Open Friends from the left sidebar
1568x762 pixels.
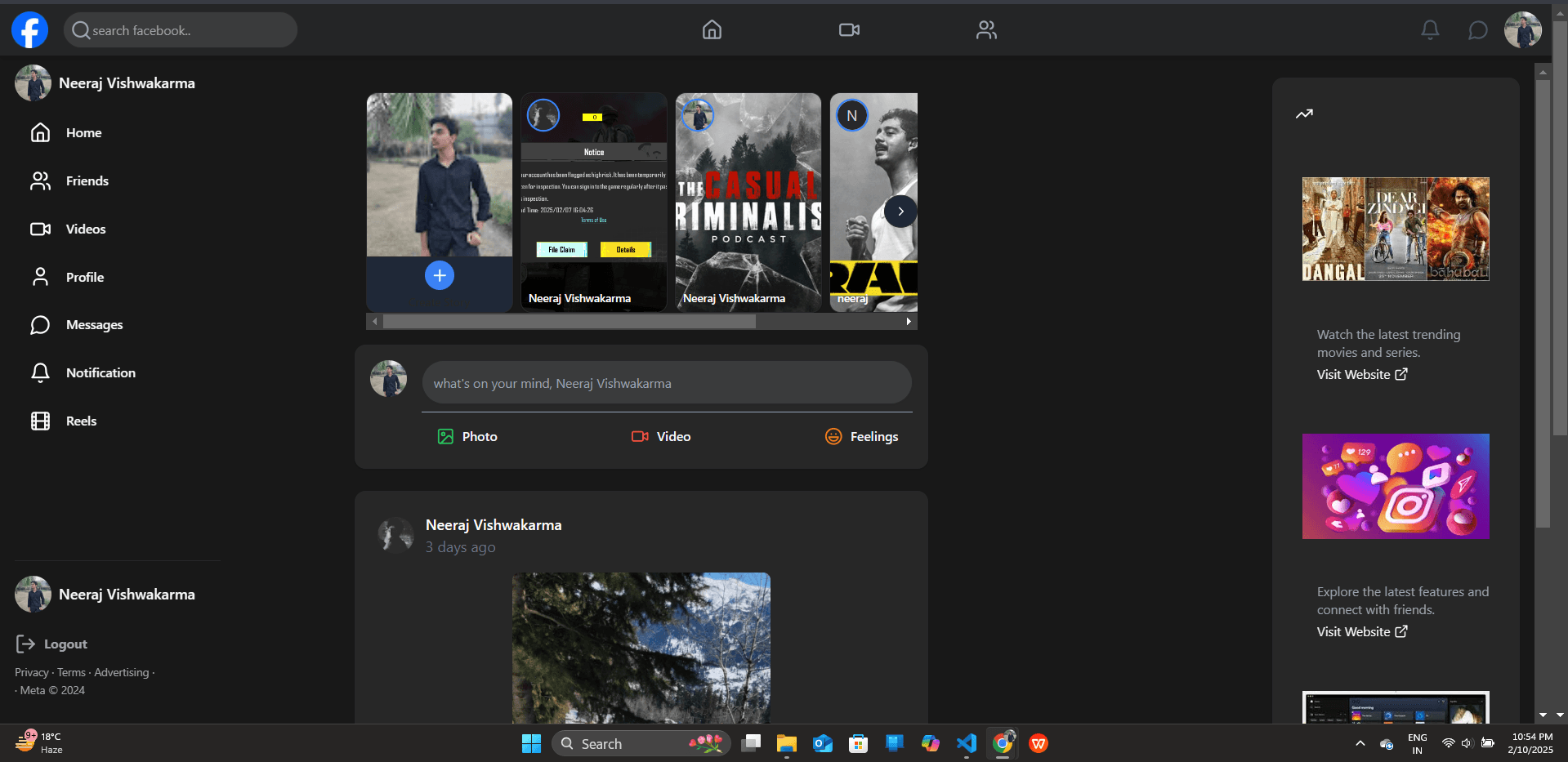point(87,180)
